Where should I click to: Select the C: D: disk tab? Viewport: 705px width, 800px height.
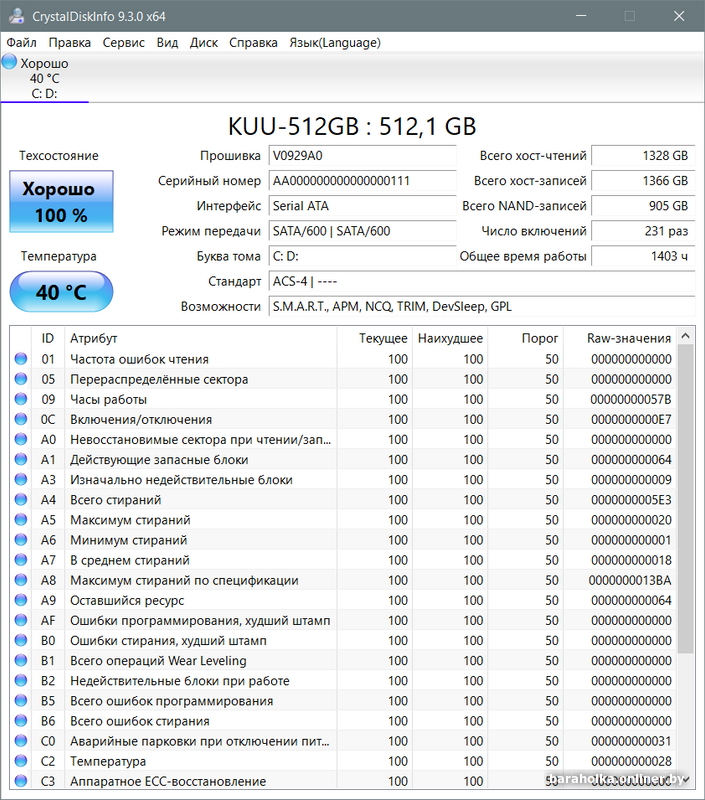44,78
